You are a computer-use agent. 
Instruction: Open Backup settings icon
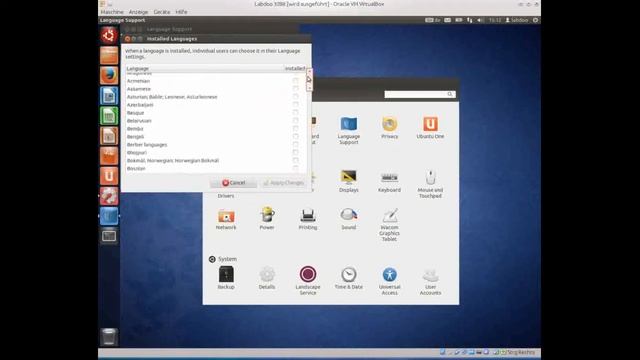(x=226, y=278)
